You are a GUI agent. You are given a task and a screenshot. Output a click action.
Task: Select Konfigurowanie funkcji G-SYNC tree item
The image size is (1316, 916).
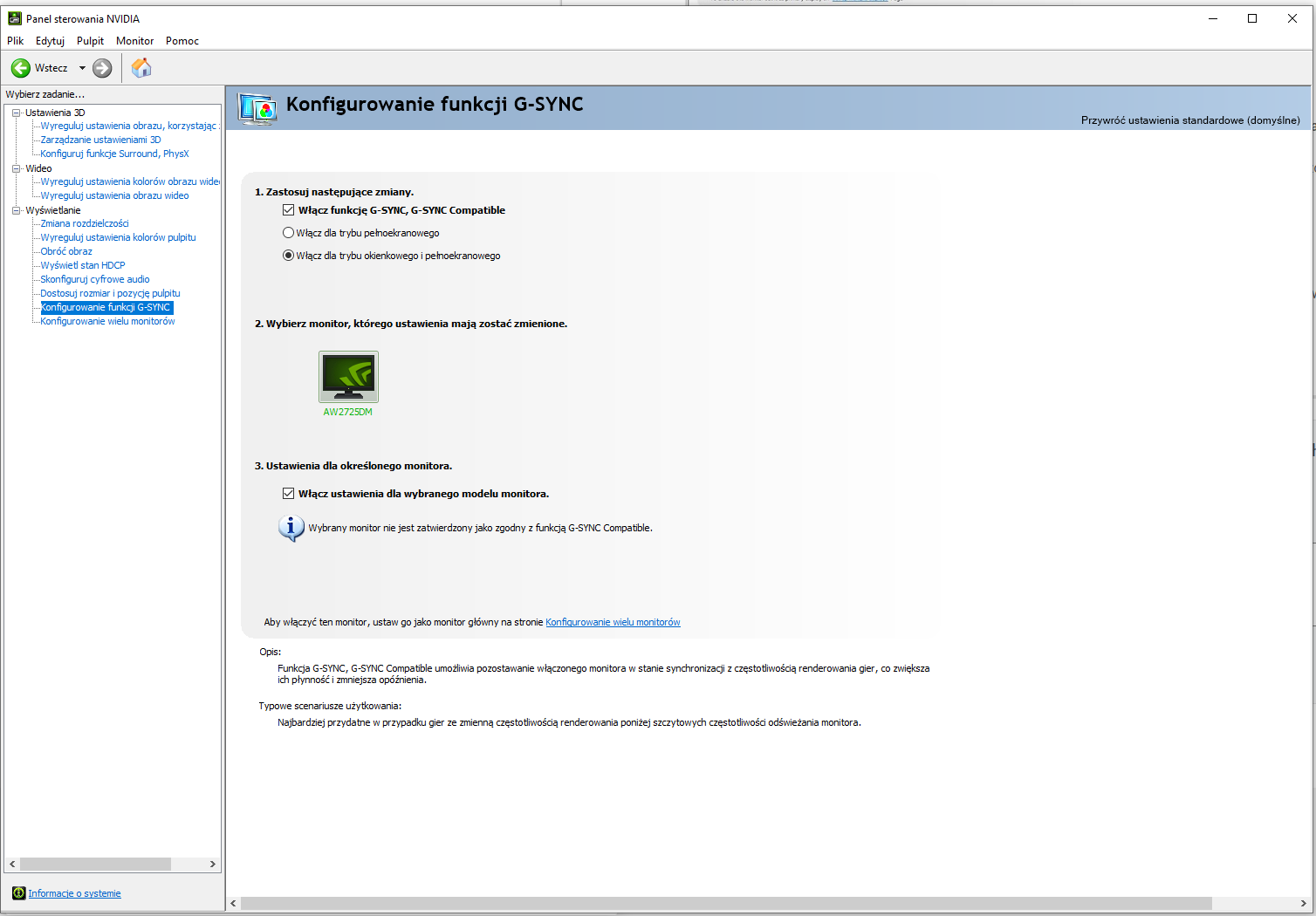coord(106,307)
